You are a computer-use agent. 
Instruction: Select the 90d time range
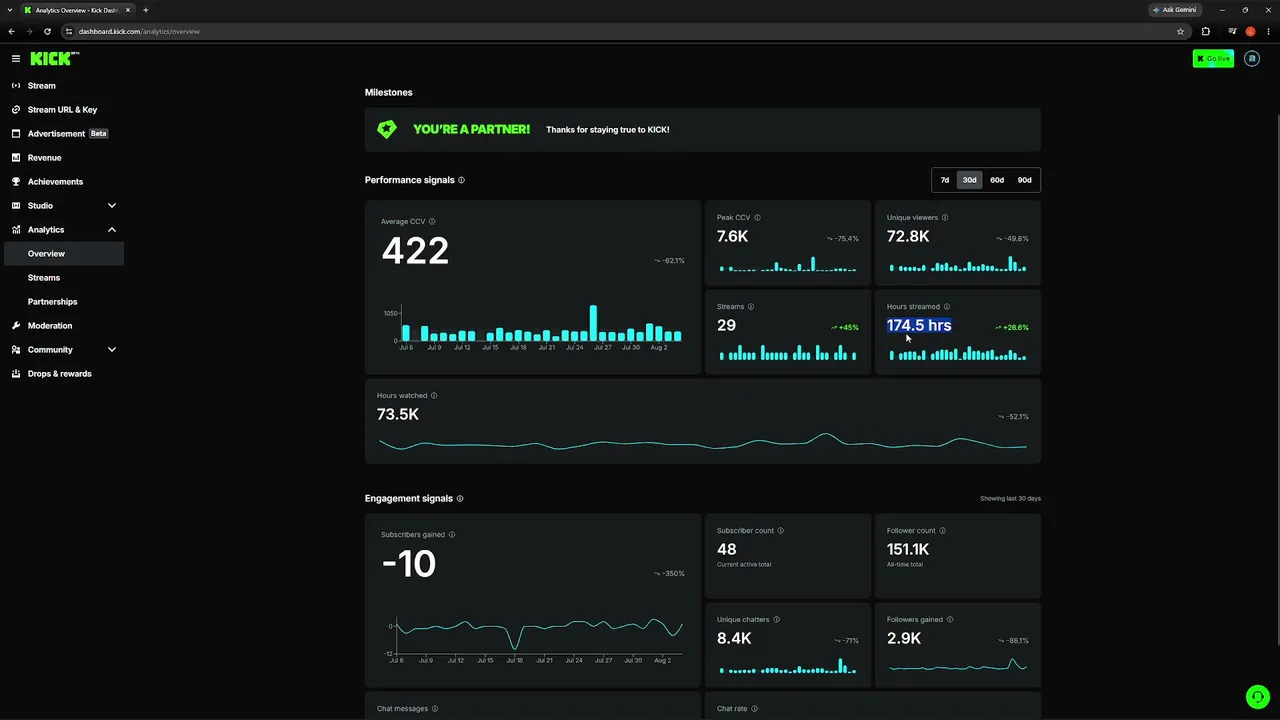point(1025,180)
